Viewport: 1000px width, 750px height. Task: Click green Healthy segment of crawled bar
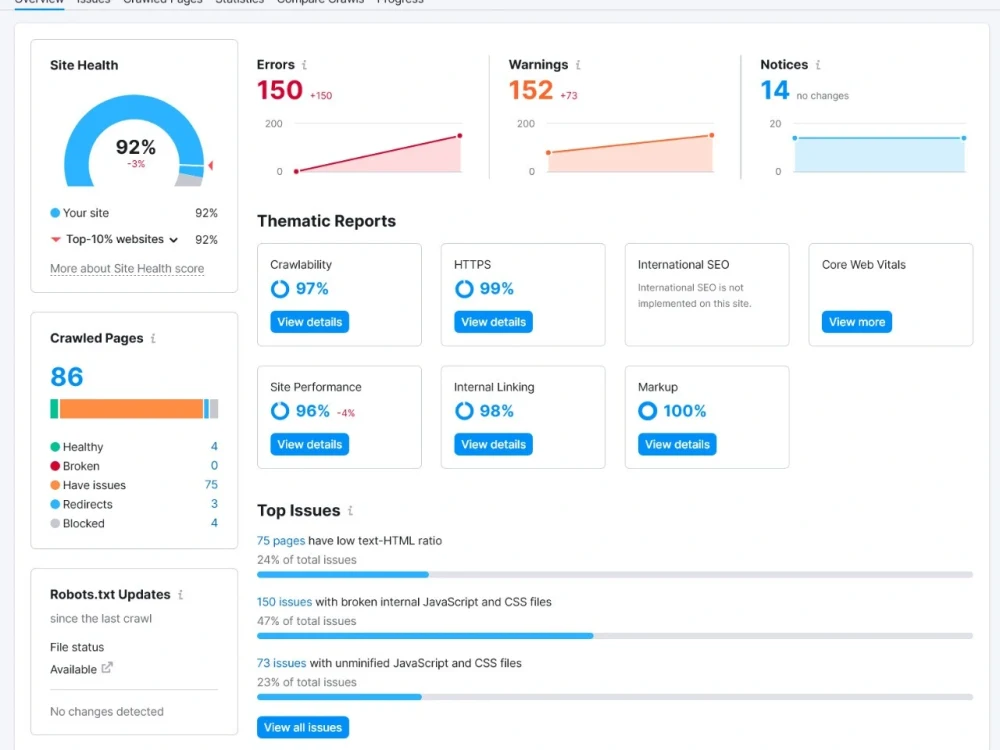click(54, 409)
